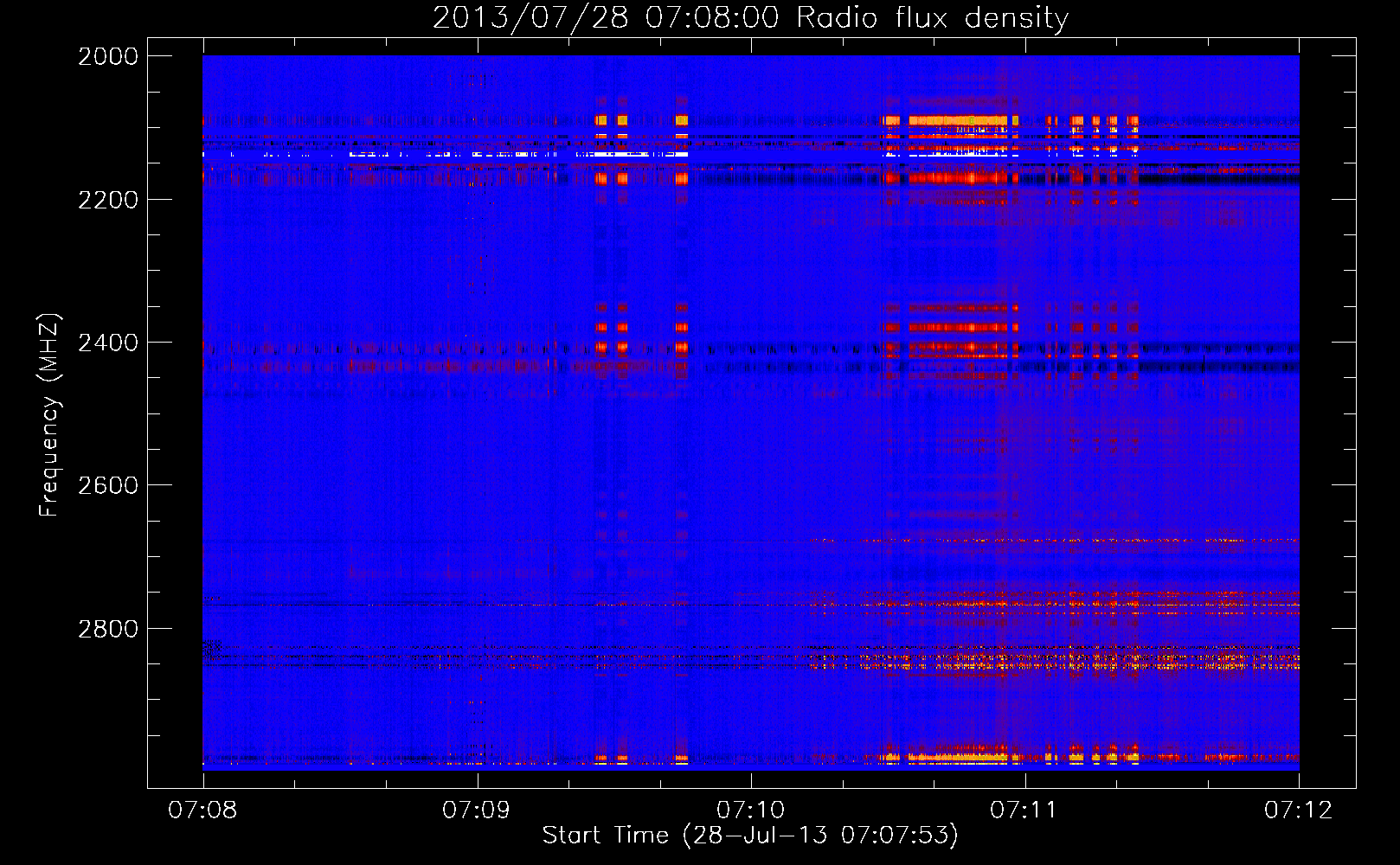Select the 2400 frequency tick label
The height and width of the screenshot is (865, 1400).
108,343
